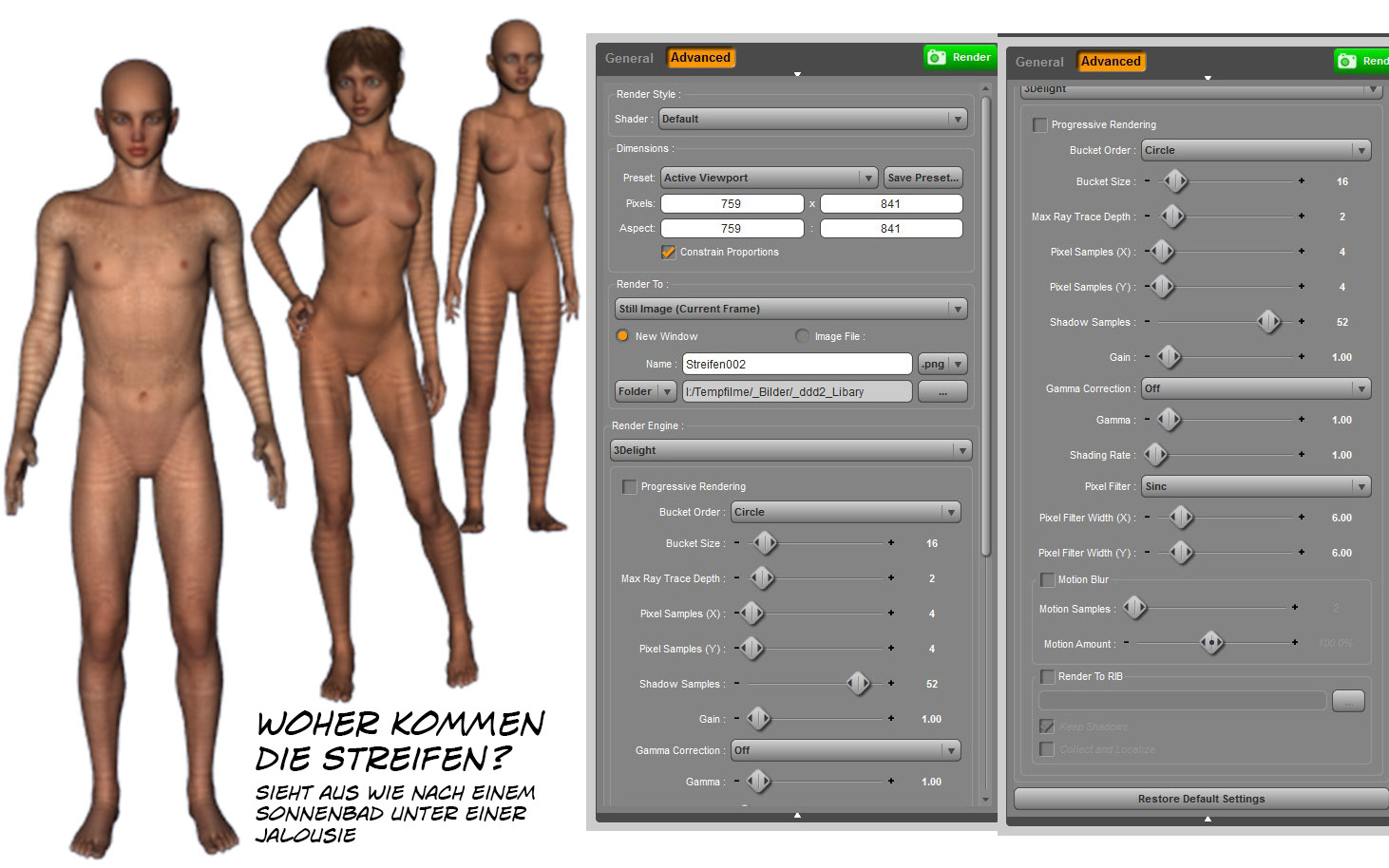Enable the Render To RIB checkbox
Screen dimensions: 1389x868
(1047, 676)
